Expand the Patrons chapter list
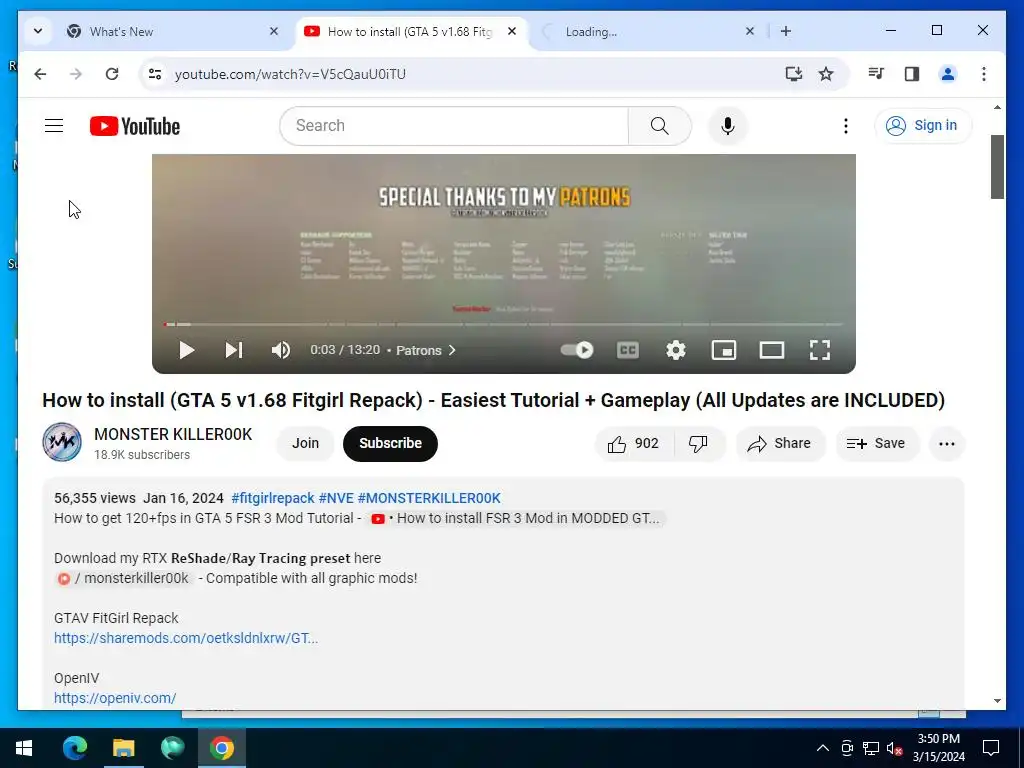The width and height of the screenshot is (1024, 768). coord(425,350)
